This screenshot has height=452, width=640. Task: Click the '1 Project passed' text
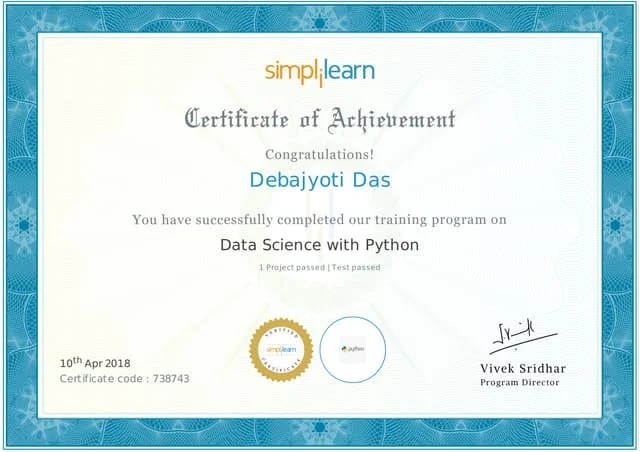(292, 267)
